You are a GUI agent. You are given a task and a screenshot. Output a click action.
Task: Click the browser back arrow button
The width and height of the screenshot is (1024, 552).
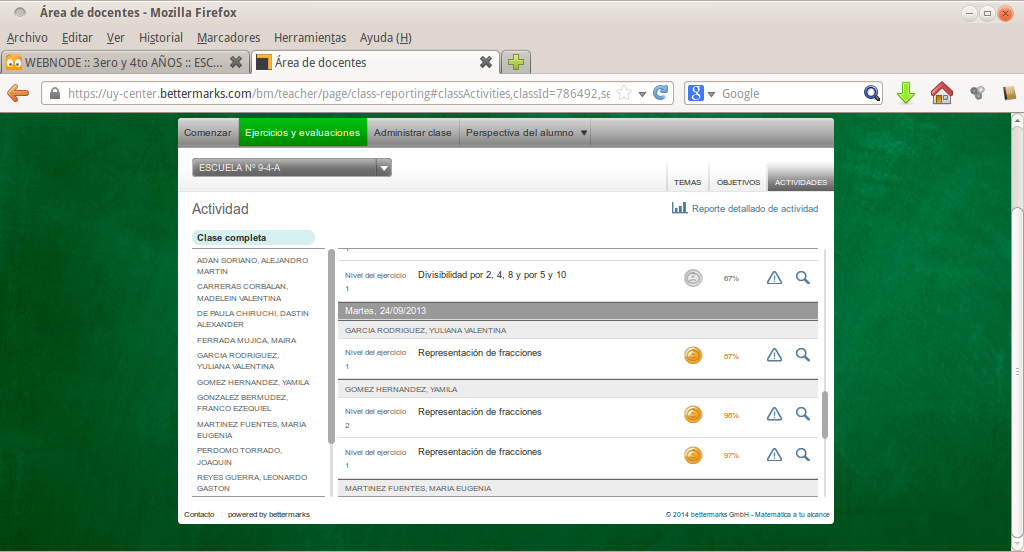(18, 93)
